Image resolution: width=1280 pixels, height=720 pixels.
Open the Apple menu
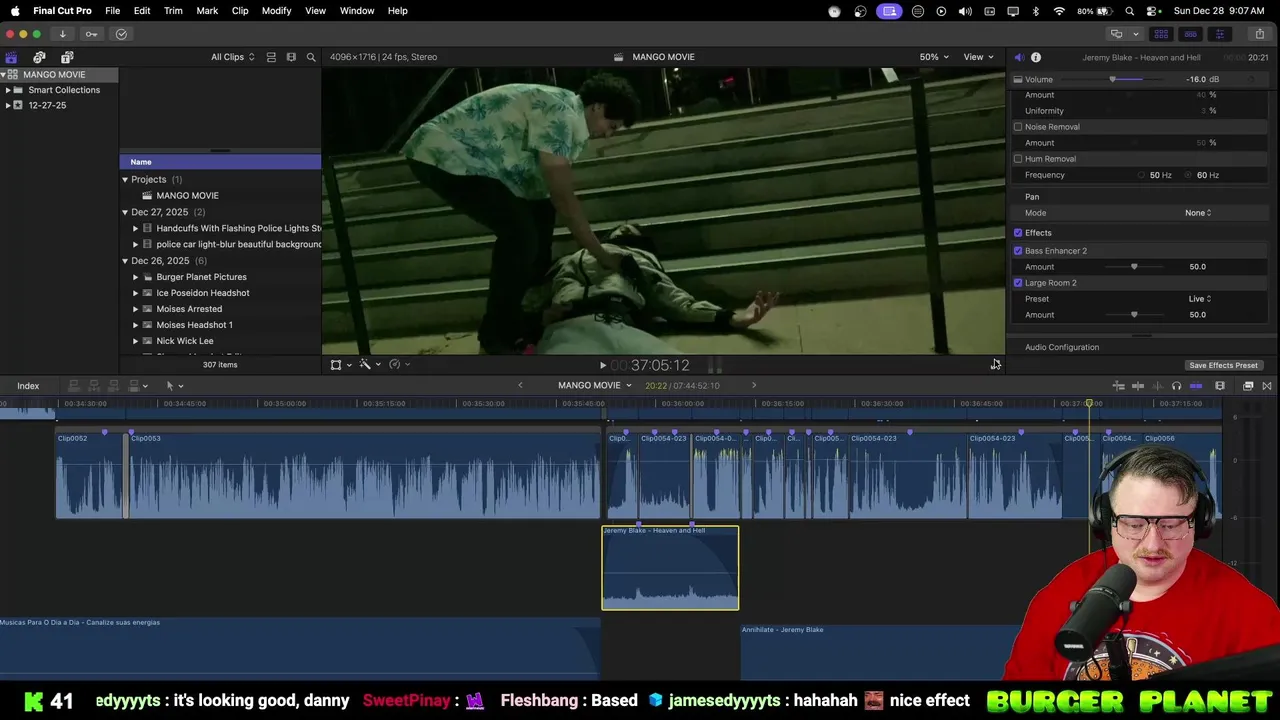coord(15,11)
